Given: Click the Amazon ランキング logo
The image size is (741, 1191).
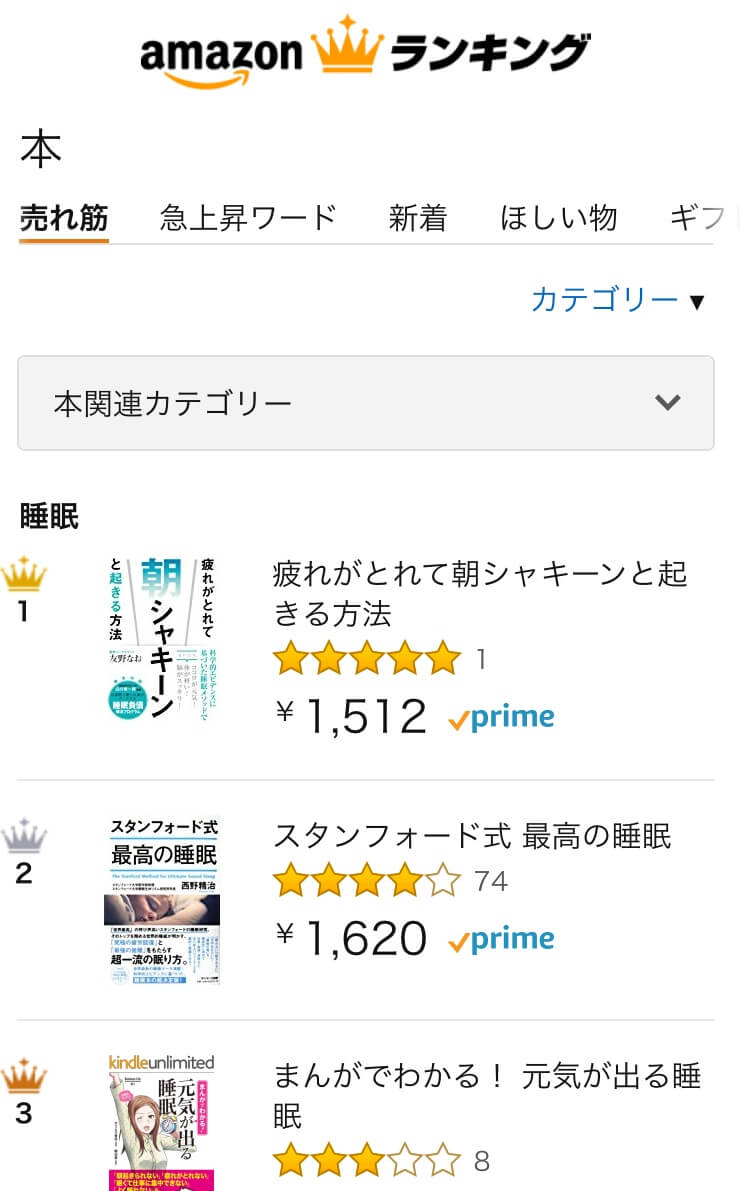Looking at the screenshot, I should coord(365,51).
